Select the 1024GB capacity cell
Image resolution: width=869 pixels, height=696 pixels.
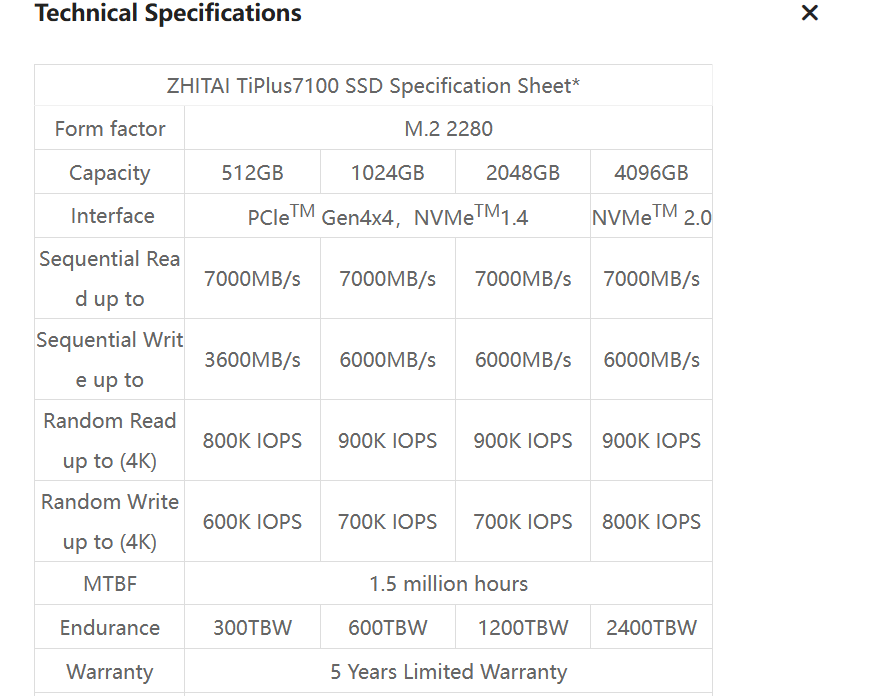coord(387,173)
